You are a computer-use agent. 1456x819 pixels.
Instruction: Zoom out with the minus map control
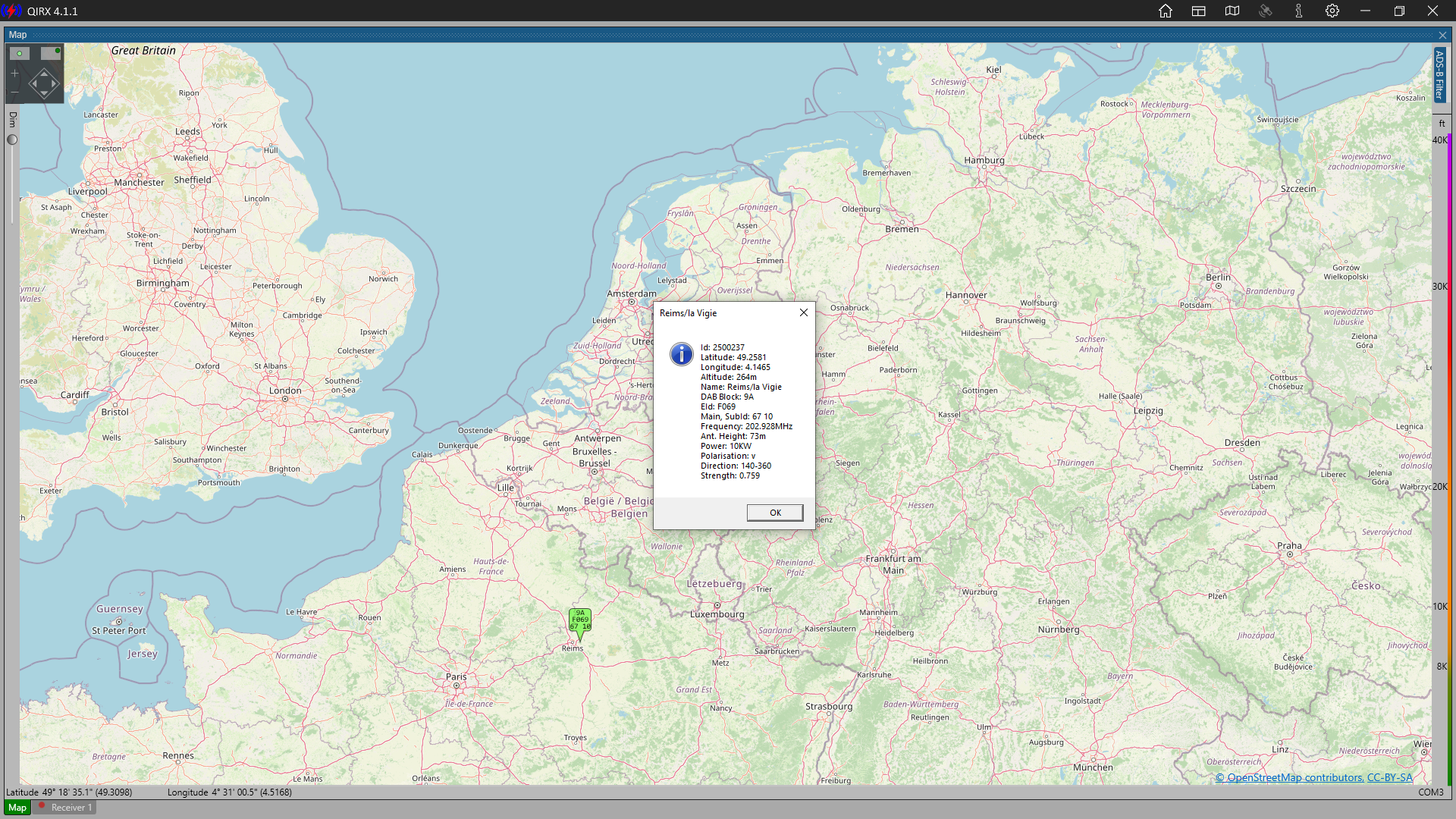point(14,92)
